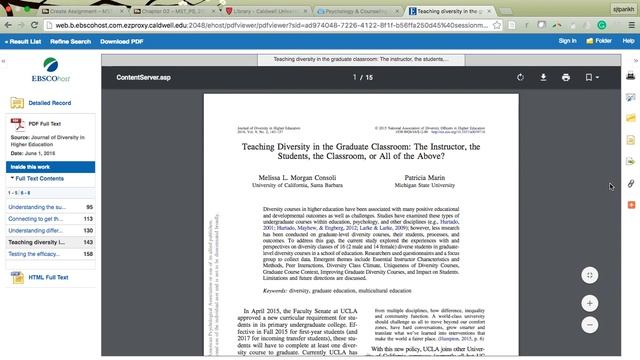
Task: Return to the Result List
Action: click(x=23, y=41)
